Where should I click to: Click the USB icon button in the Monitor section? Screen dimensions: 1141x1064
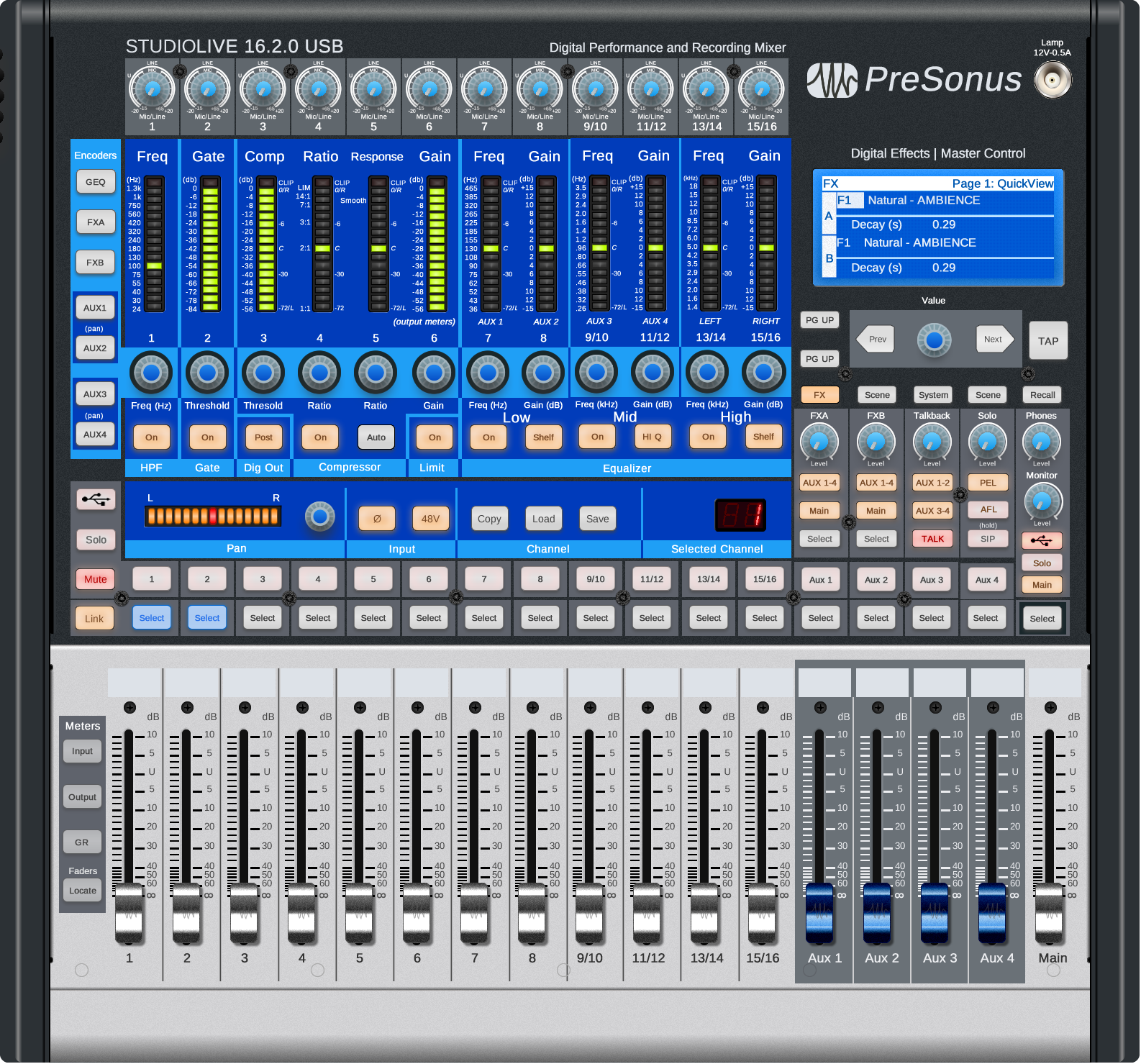pos(1041,540)
